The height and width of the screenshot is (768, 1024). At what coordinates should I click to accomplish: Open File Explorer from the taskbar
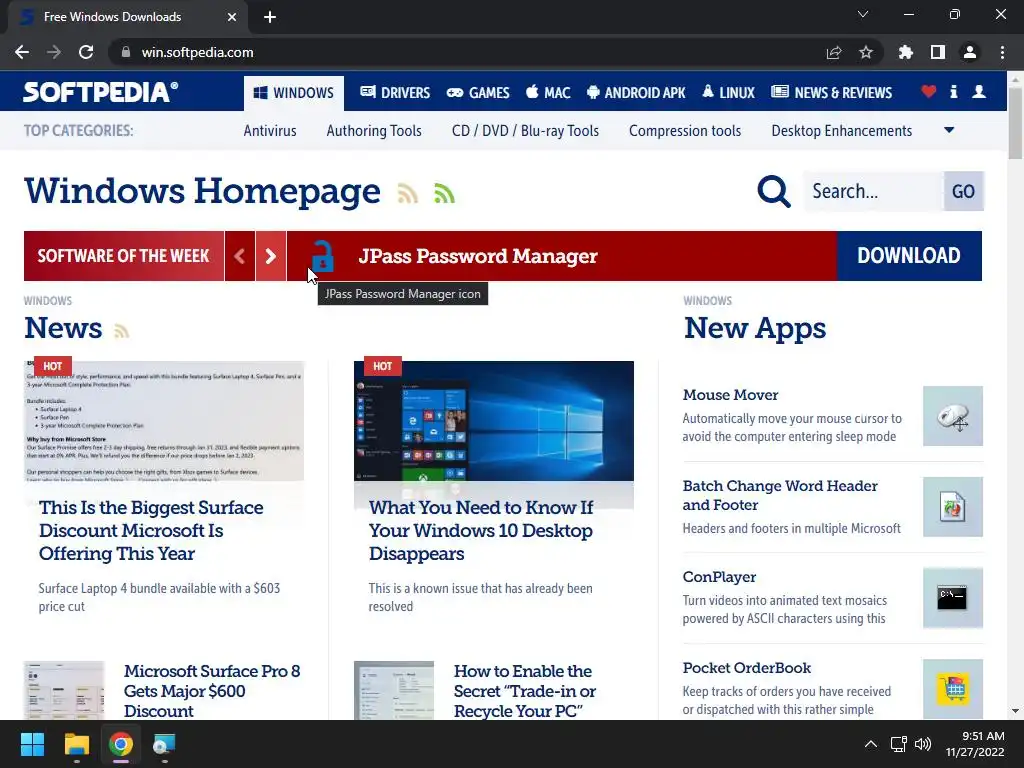(76, 744)
